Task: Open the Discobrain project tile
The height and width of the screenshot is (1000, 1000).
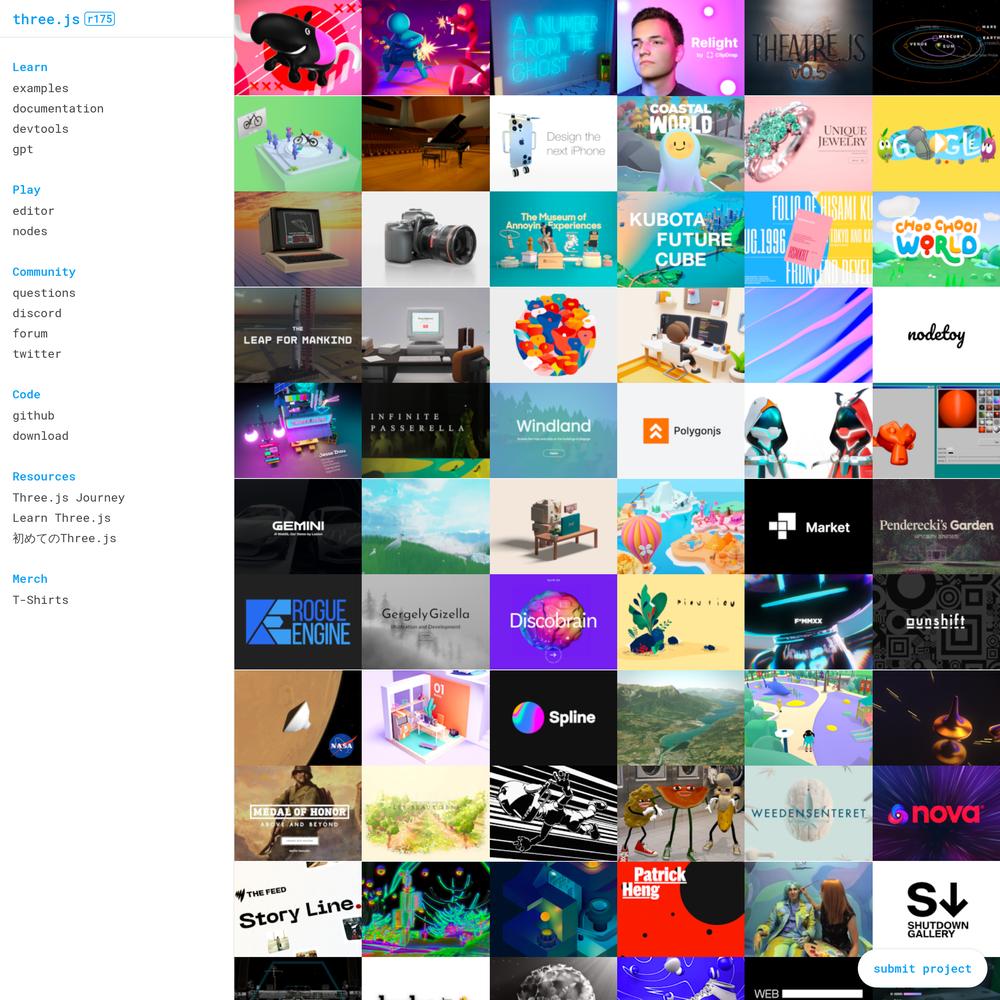Action: click(x=553, y=622)
